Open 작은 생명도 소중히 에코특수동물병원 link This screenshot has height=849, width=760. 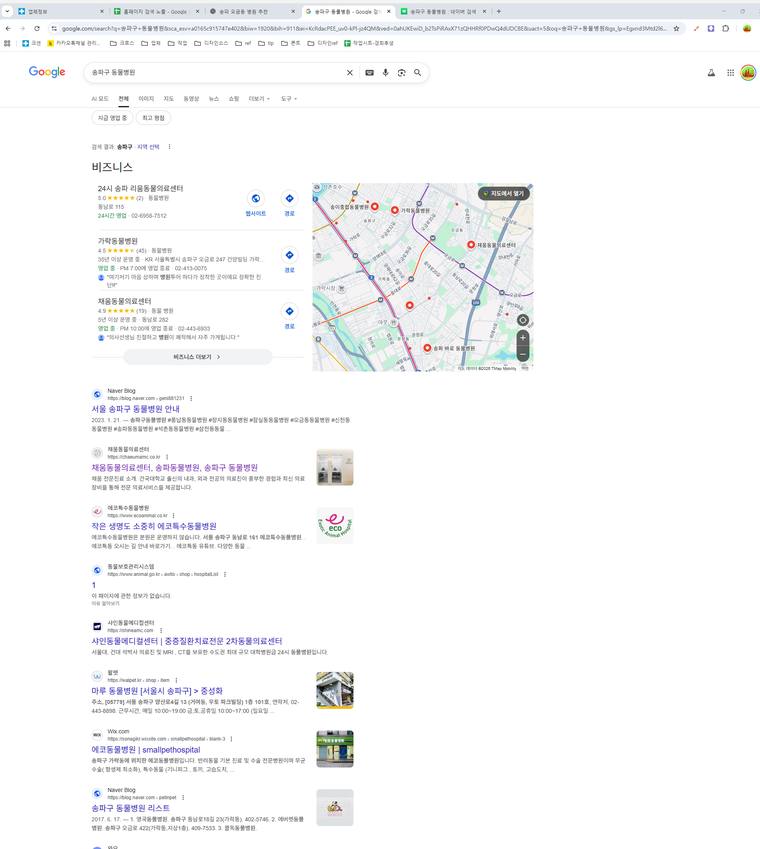[154, 526]
